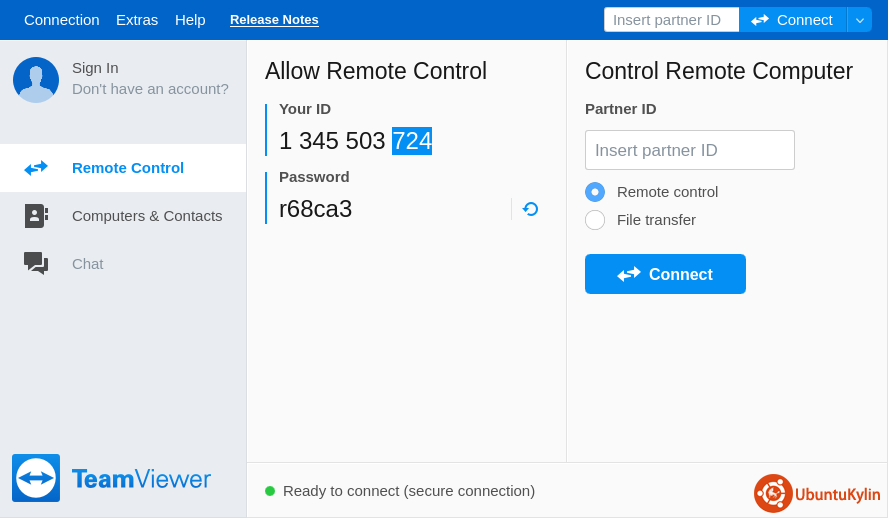The height and width of the screenshot is (518, 888).
Task: Open the Release Notes link
Action: point(274,20)
